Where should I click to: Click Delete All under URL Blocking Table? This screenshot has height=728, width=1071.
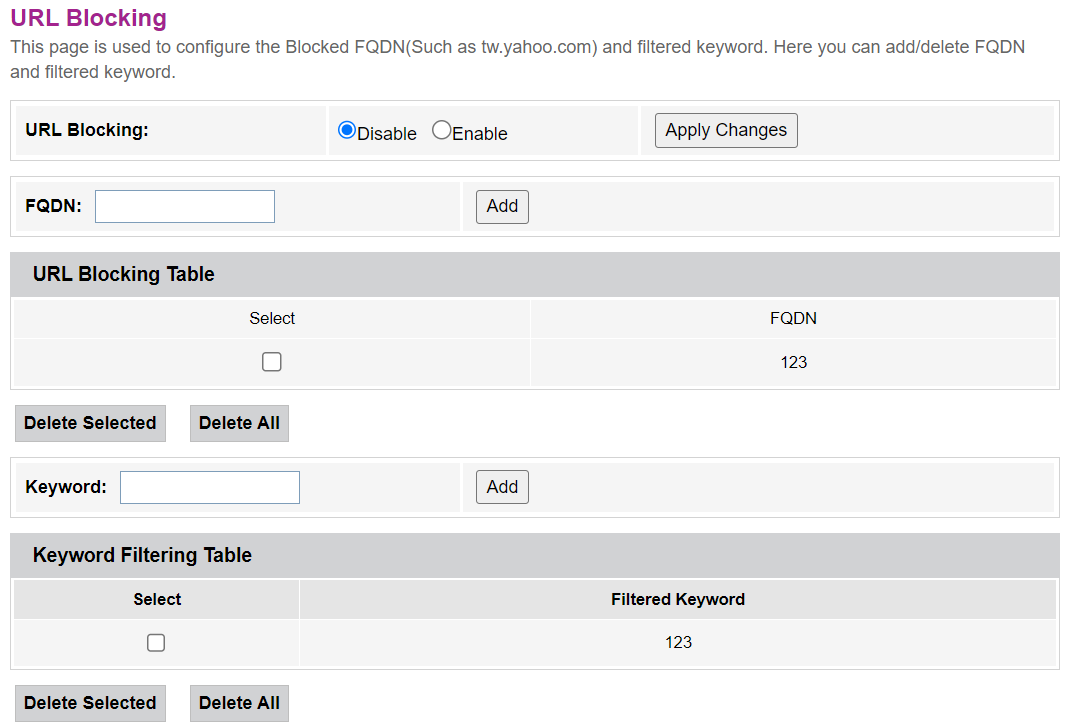(239, 423)
